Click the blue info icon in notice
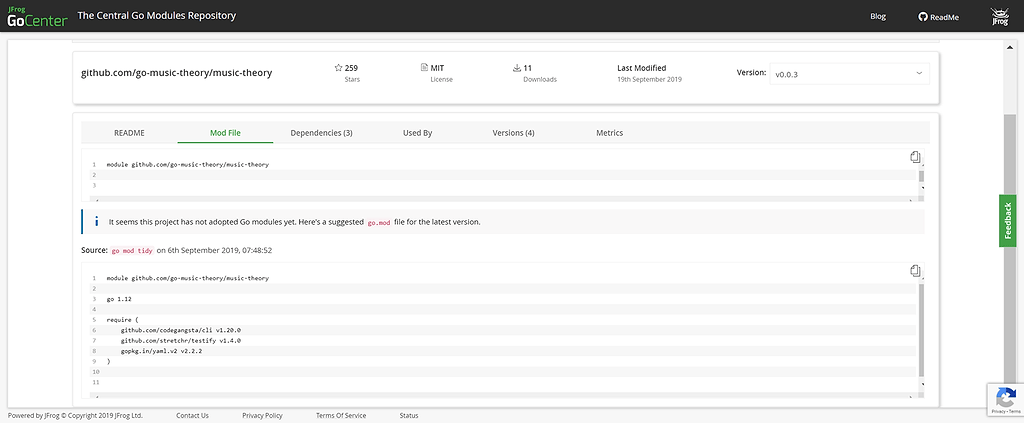1024x423 pixels. tap(97, 222)
